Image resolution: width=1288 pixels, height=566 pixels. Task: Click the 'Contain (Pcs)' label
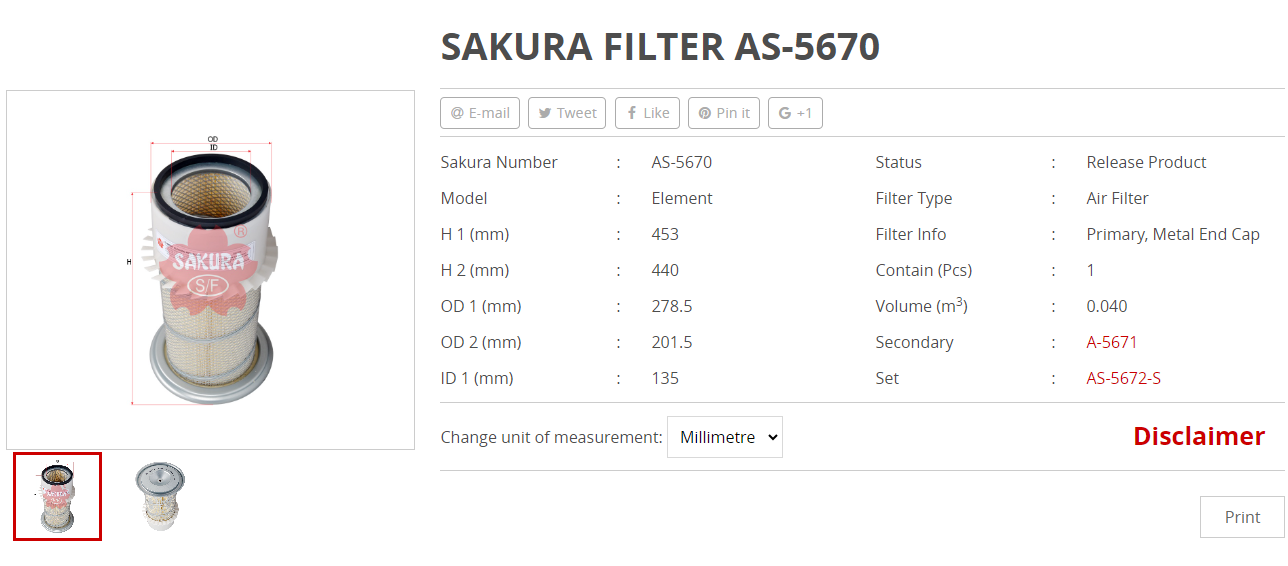(924, 270)
